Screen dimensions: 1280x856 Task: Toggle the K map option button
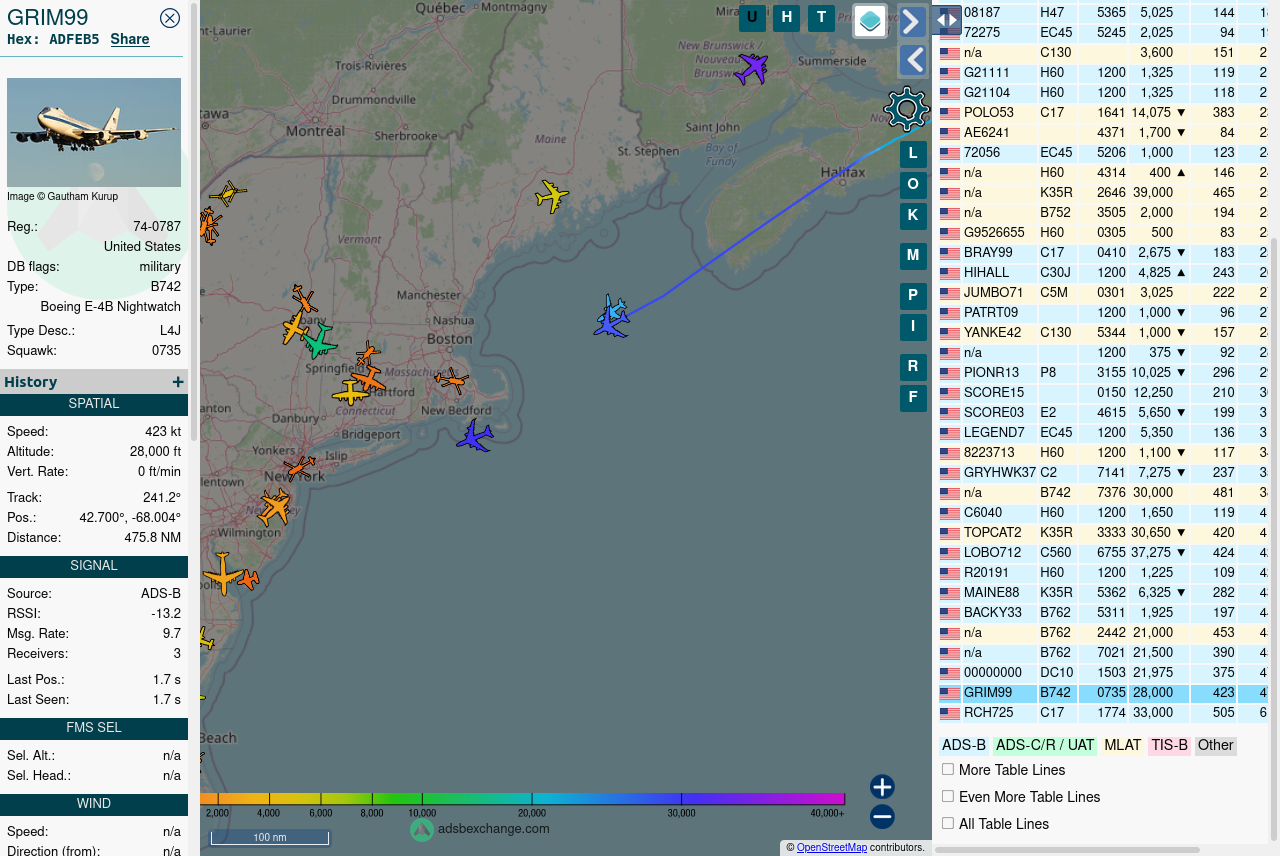(x=913, y=216)
